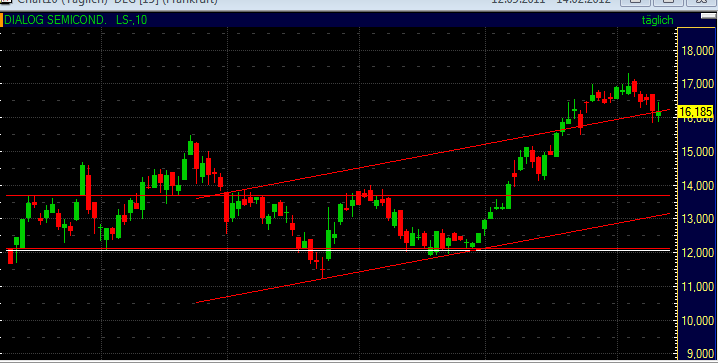The width and height of the screenshot is (718, 364).
Task: Click the 17,000 price axis label
Action: point(697,84)
